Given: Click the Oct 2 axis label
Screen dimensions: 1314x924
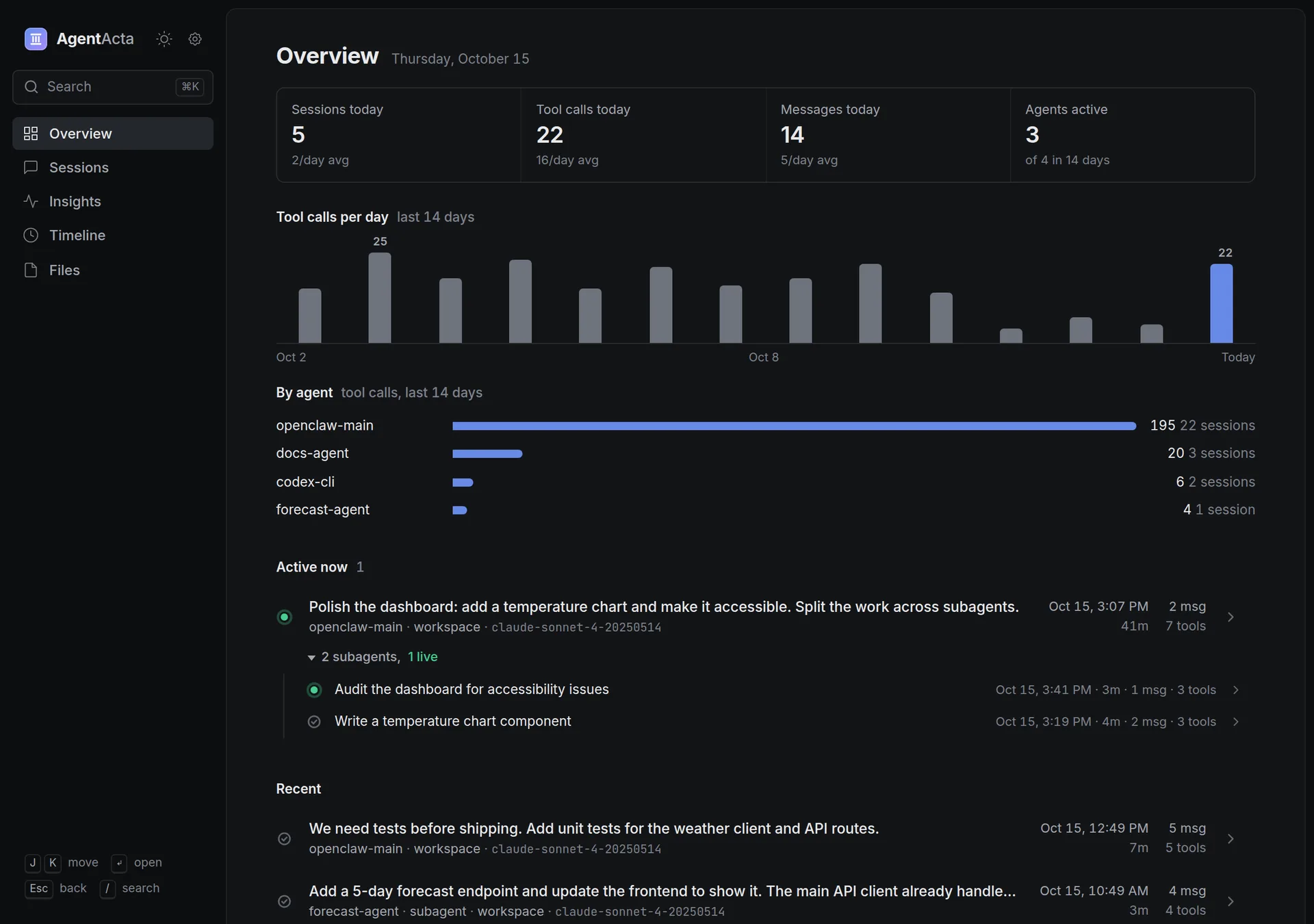Looking at the screenshot, I should (291, 357).
